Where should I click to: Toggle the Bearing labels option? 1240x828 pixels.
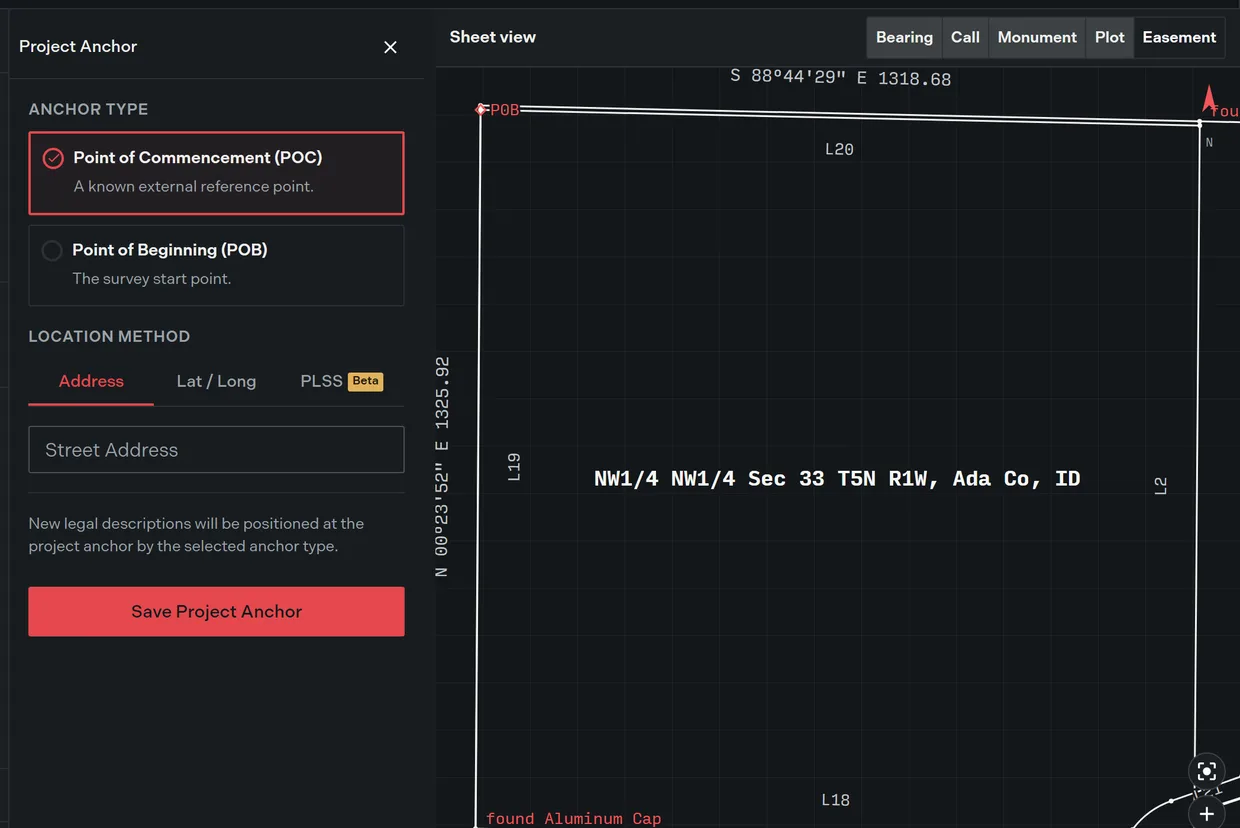904,37
